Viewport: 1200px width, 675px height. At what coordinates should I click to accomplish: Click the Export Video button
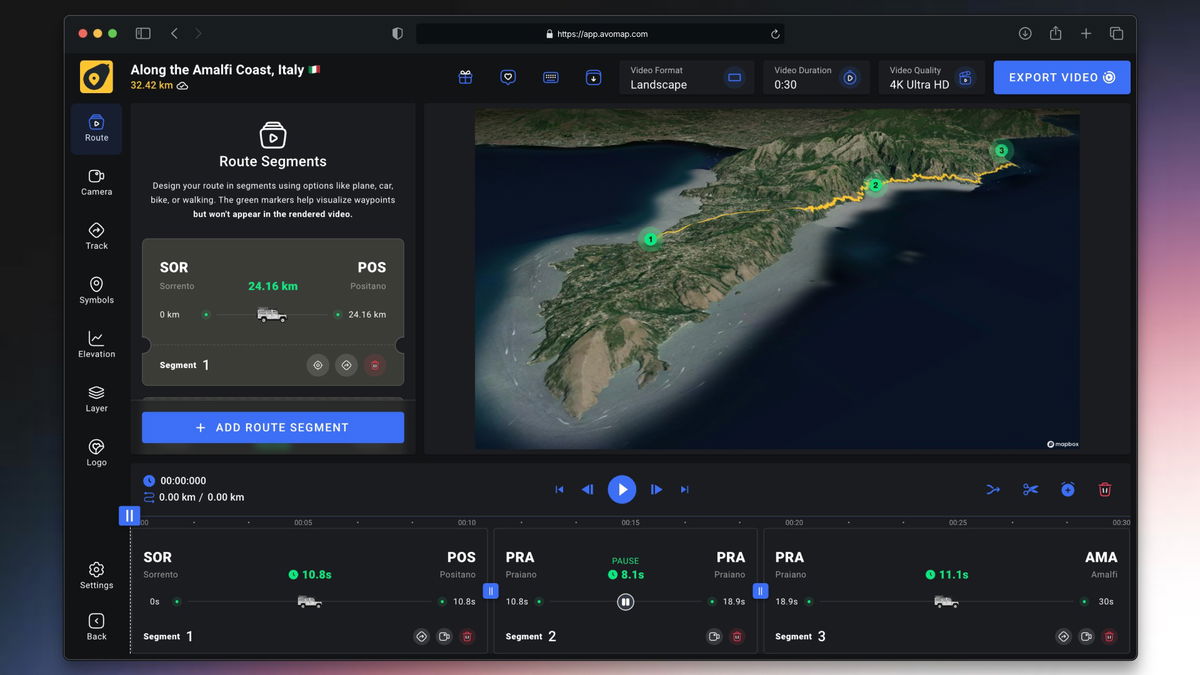[x=1062, y=77]
